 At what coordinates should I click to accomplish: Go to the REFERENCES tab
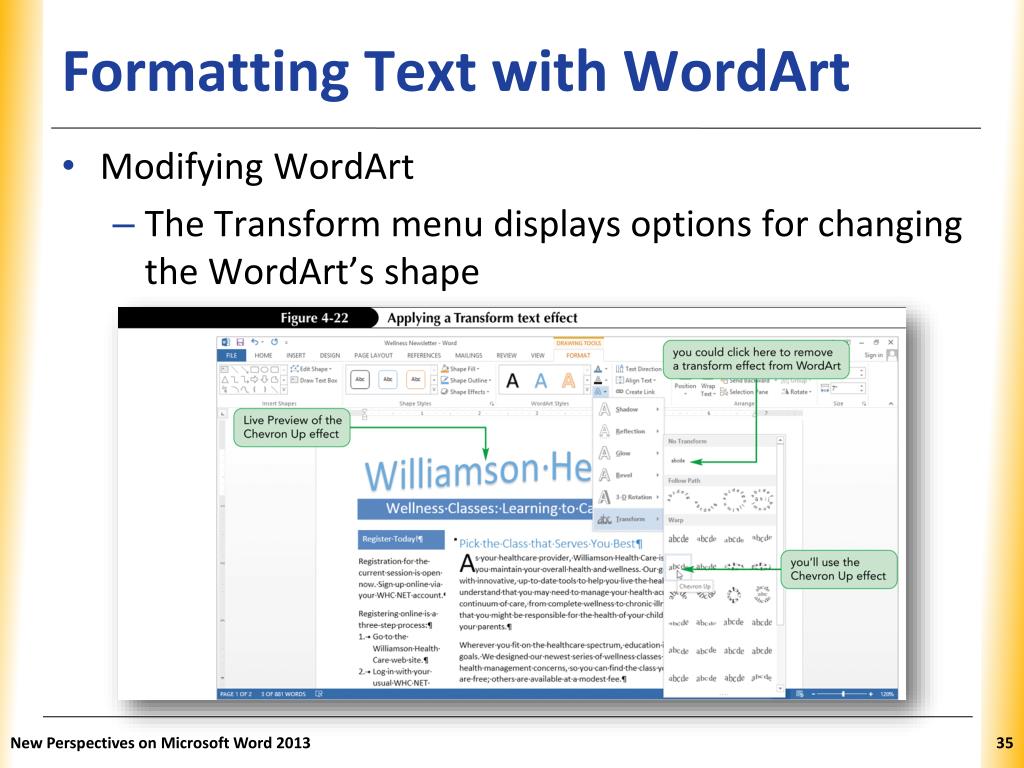click(x=424, y=355)
